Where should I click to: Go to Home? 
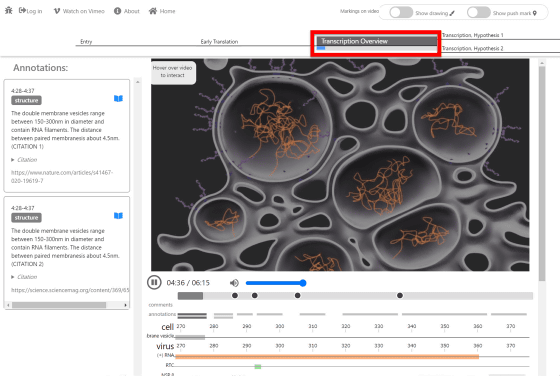pyautogui.click(x=162, y=11)
